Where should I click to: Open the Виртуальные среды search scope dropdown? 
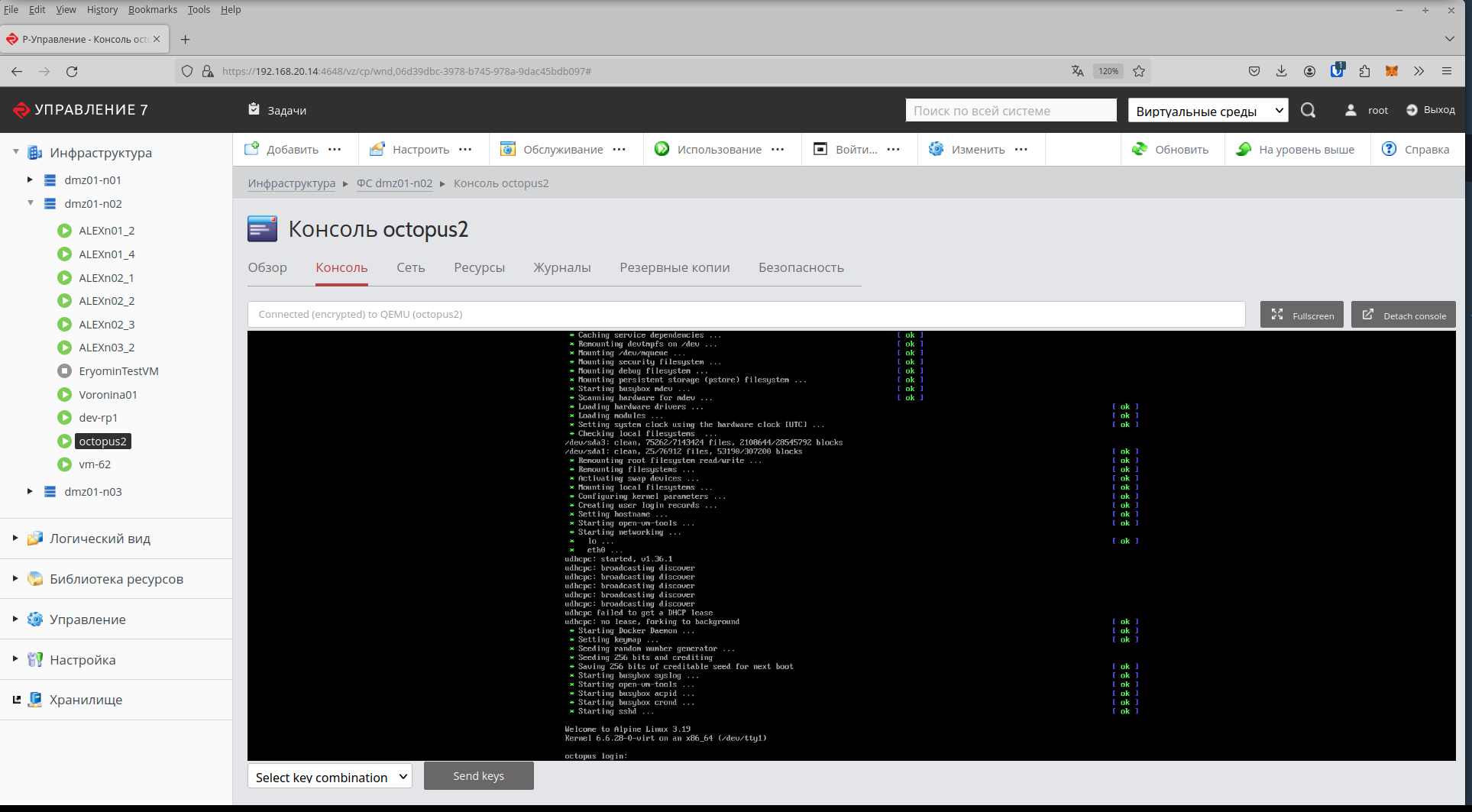pos(1208,111)
